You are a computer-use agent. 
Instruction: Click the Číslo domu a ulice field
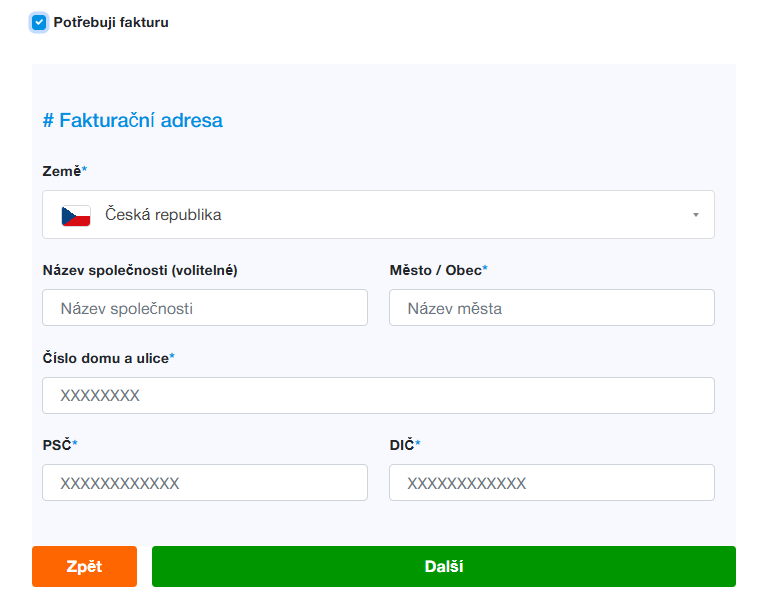click(378, 396)
